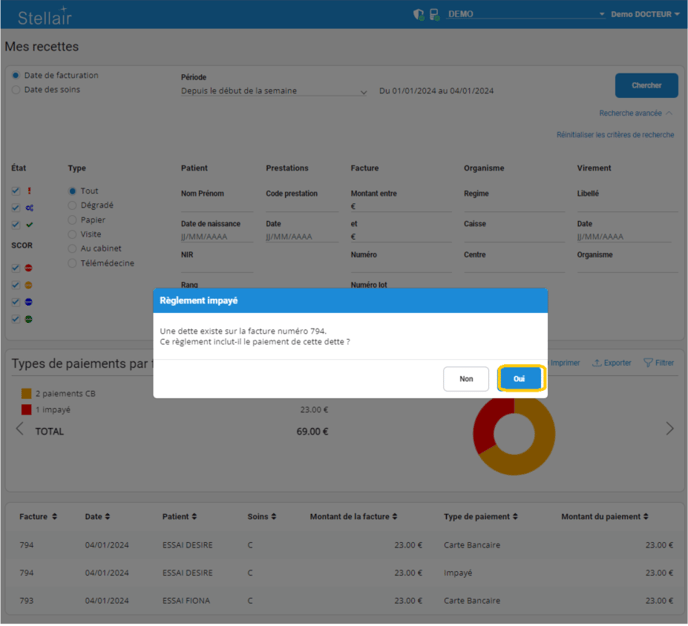Image resolution: width=688 pixels, height=626 pixels.
Task: Click the Nom Prénom input field
Action: (216, 207)
